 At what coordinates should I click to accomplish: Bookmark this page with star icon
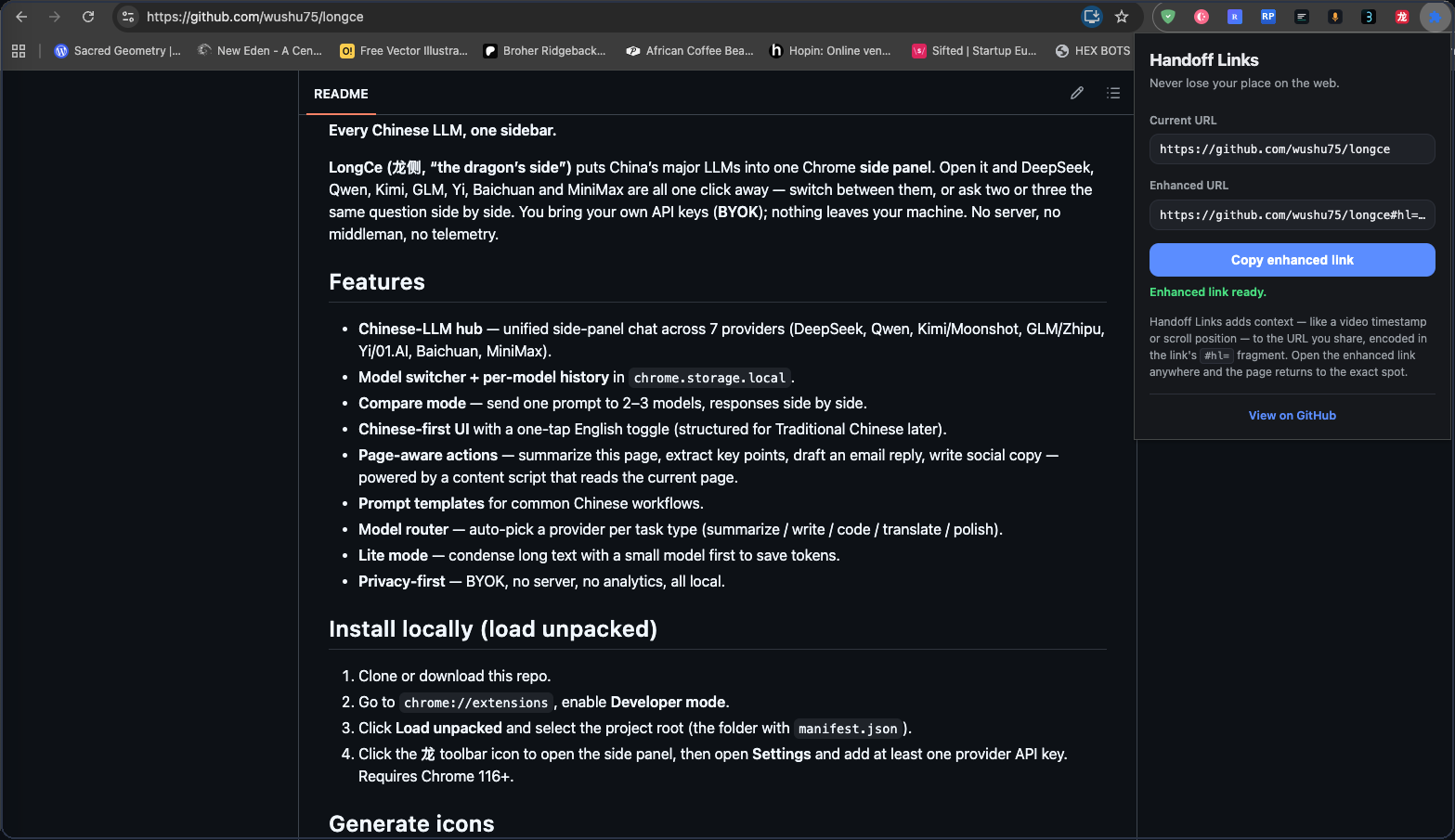pos(1122,17)
